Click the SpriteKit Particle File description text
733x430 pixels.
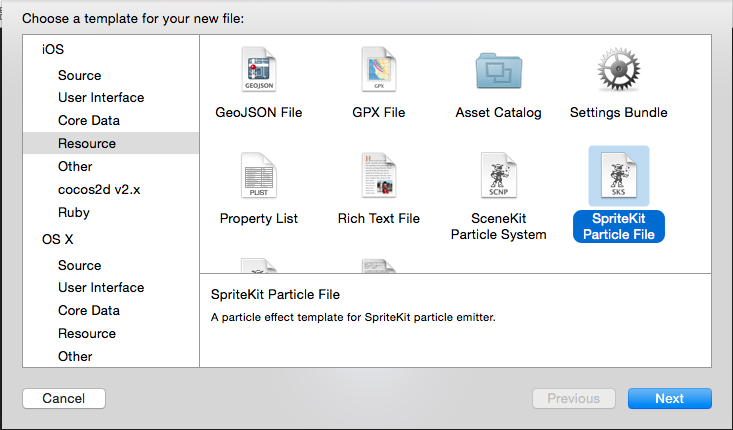tap(353, 317)
